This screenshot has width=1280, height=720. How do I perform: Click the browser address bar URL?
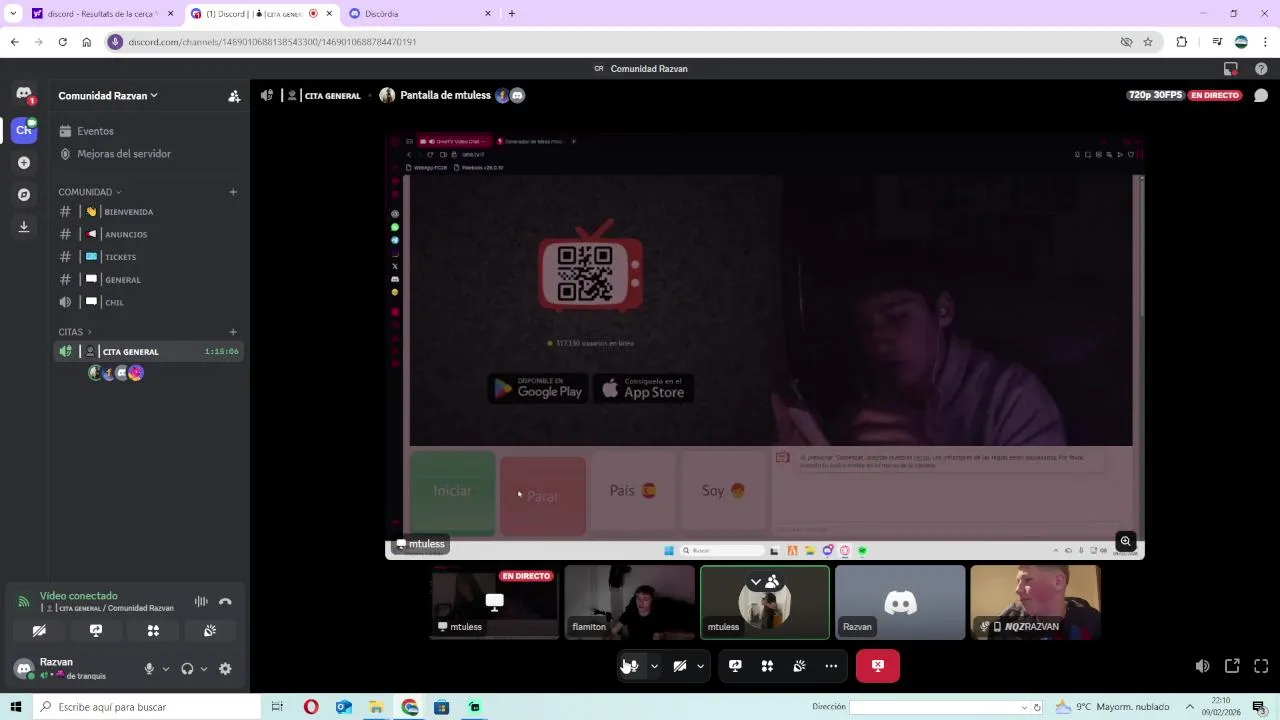[x=272, y=42]
